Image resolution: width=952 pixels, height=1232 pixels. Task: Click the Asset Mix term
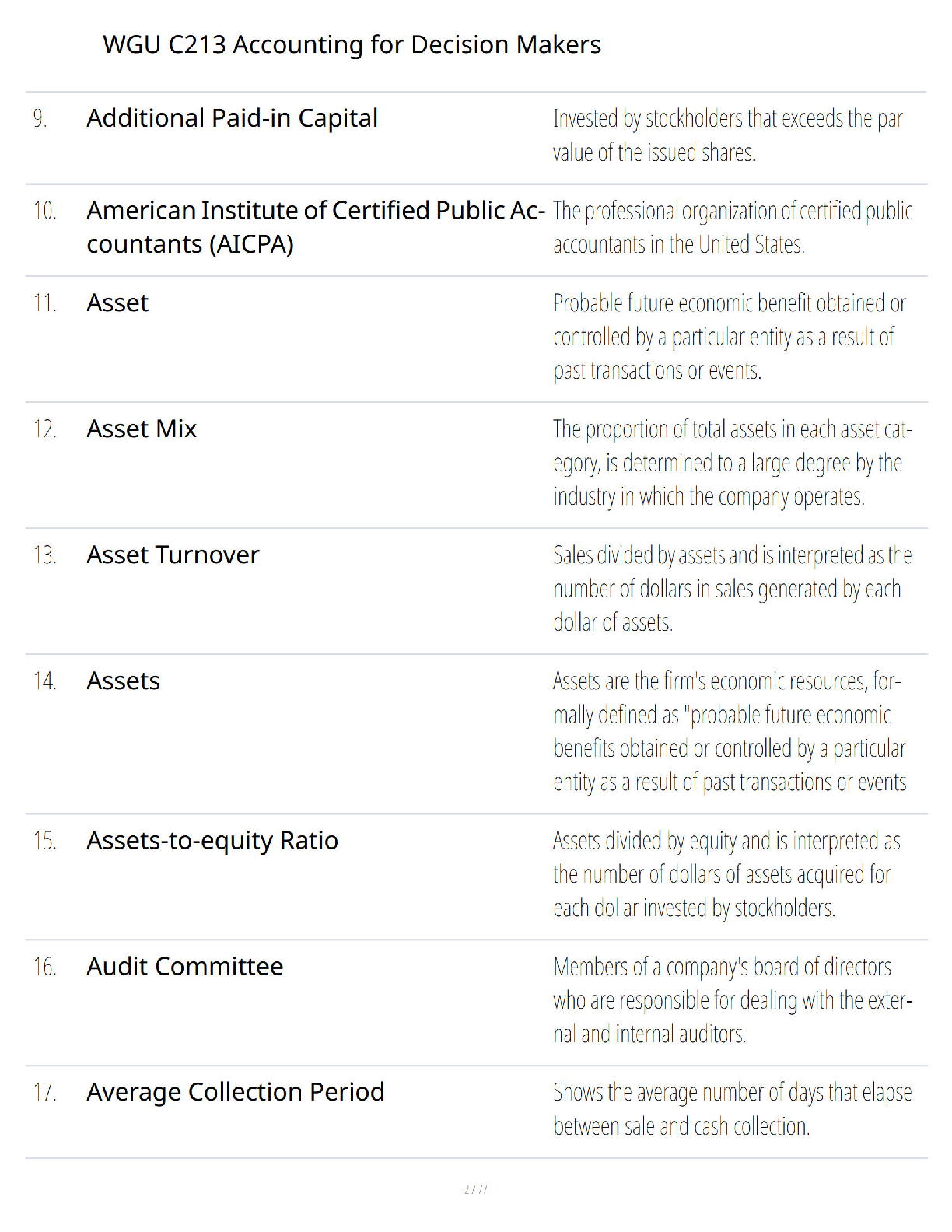tap(142, 429)
